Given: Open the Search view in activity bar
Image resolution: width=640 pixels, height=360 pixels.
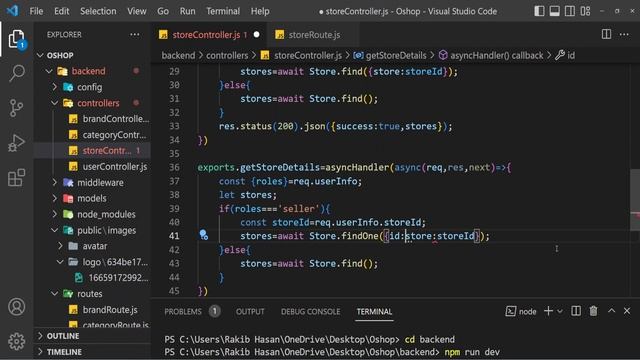Looking at the screenshot, I should 17,73.
